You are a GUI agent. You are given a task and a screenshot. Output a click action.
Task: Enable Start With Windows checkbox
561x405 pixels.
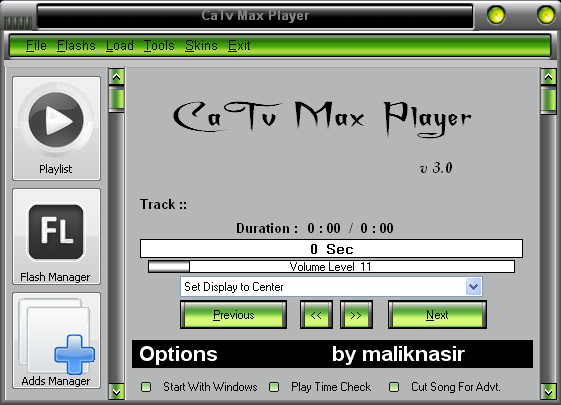coord(146,387)
